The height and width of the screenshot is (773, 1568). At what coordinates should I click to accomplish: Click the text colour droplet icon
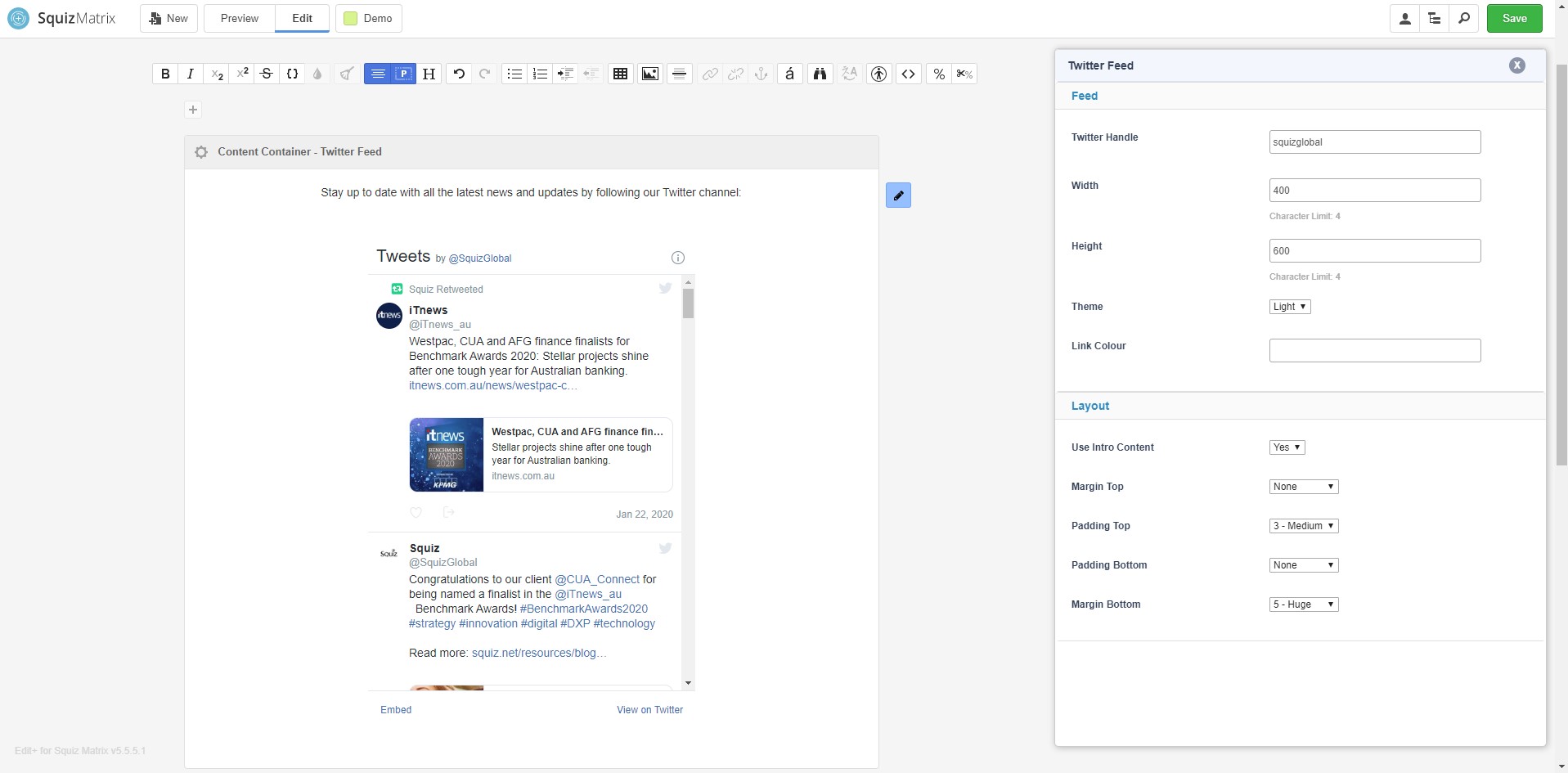[317, 74]
